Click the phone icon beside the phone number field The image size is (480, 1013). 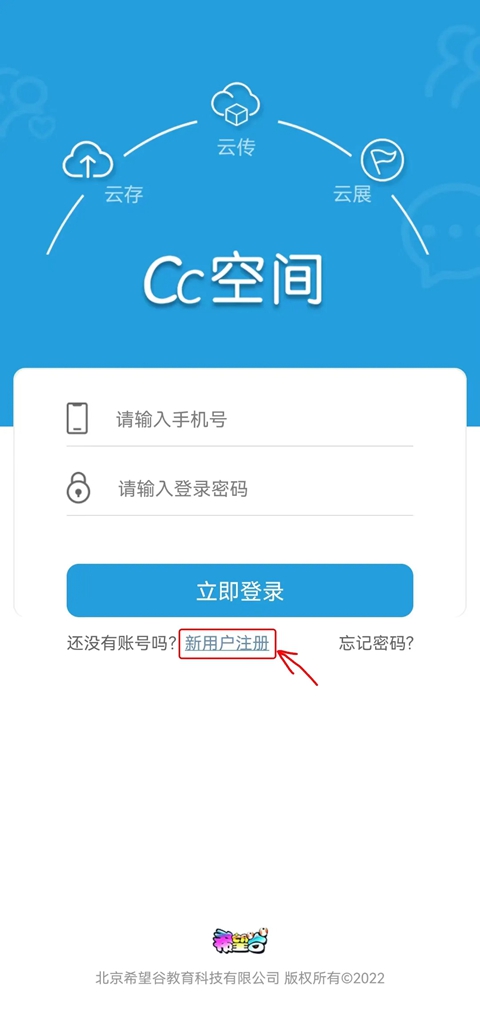(x=78, y=418)
